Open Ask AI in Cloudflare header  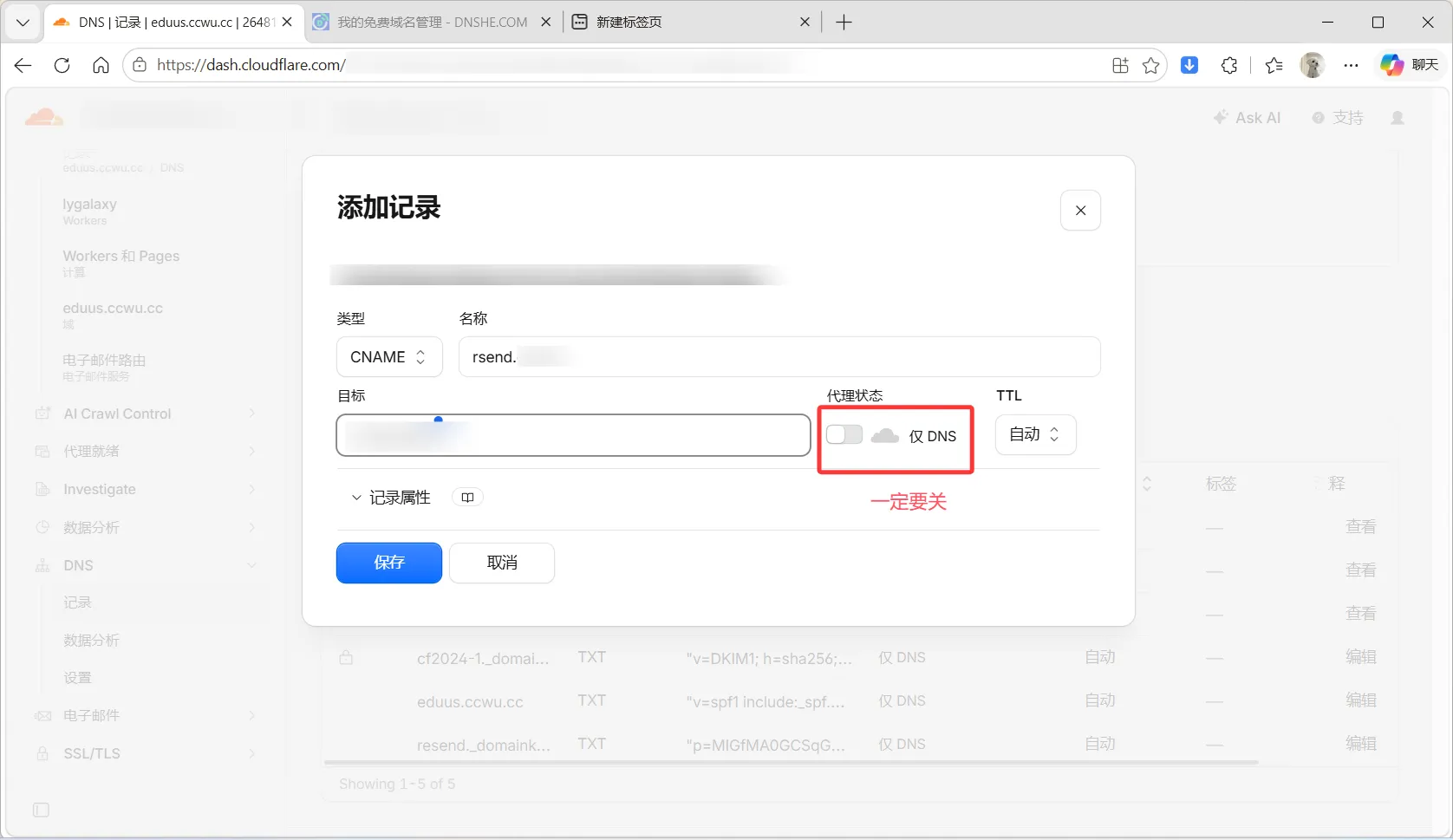coord(1247,118)
